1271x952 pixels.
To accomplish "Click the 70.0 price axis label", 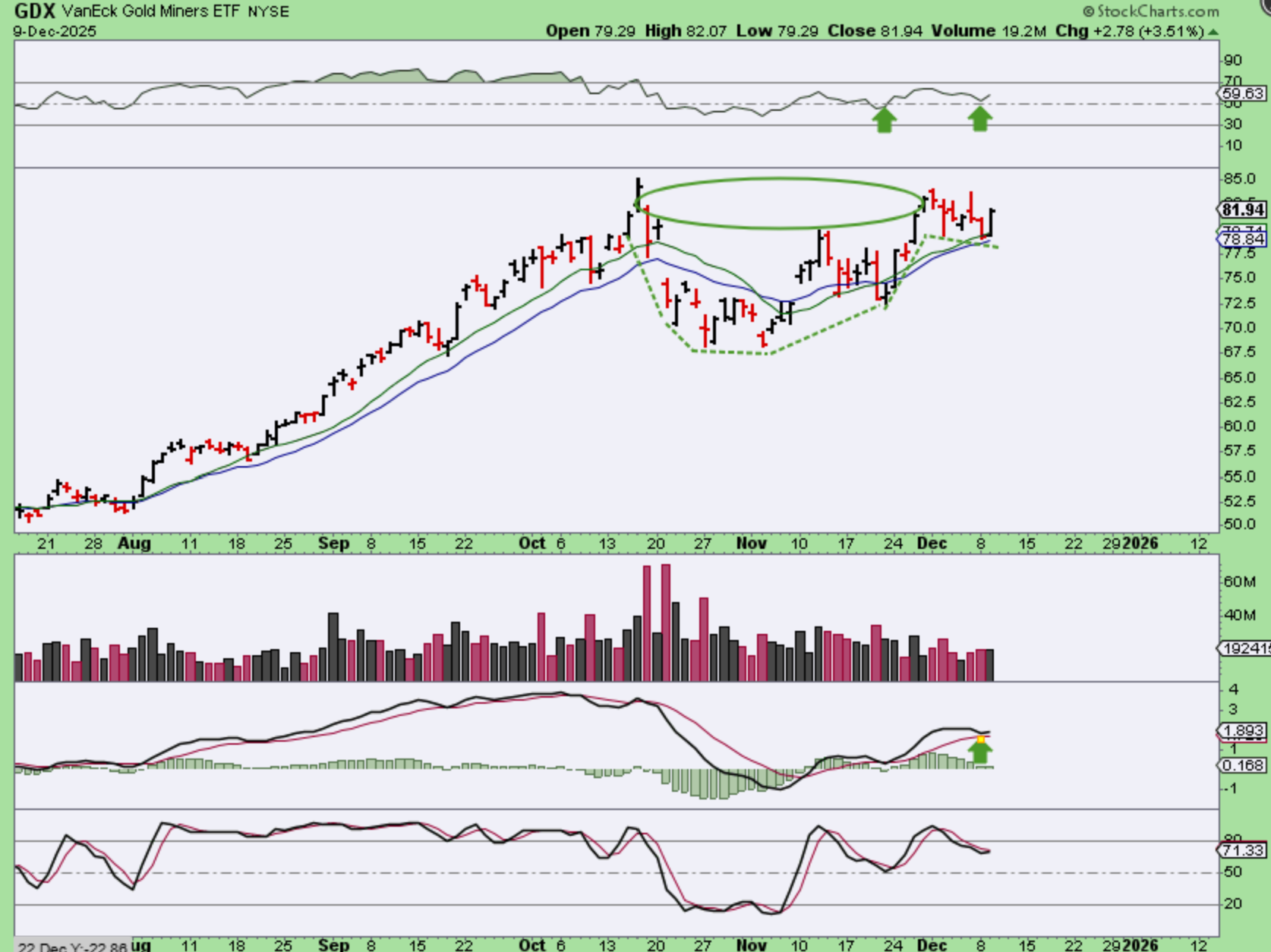I will pyautogui.click(x=1239, y=328).
